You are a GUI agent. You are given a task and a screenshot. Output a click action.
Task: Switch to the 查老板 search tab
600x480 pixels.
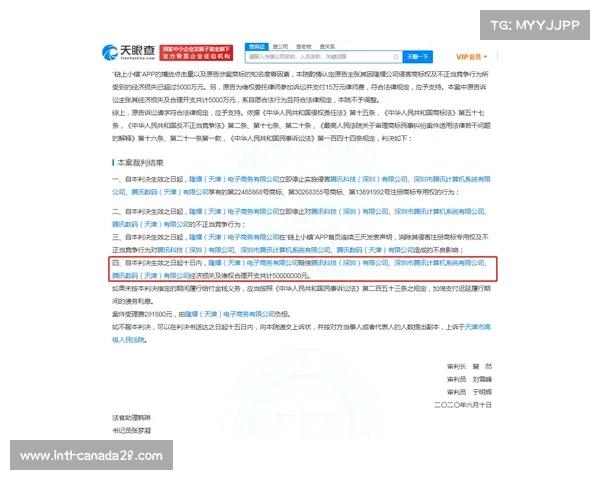point(303,47)
